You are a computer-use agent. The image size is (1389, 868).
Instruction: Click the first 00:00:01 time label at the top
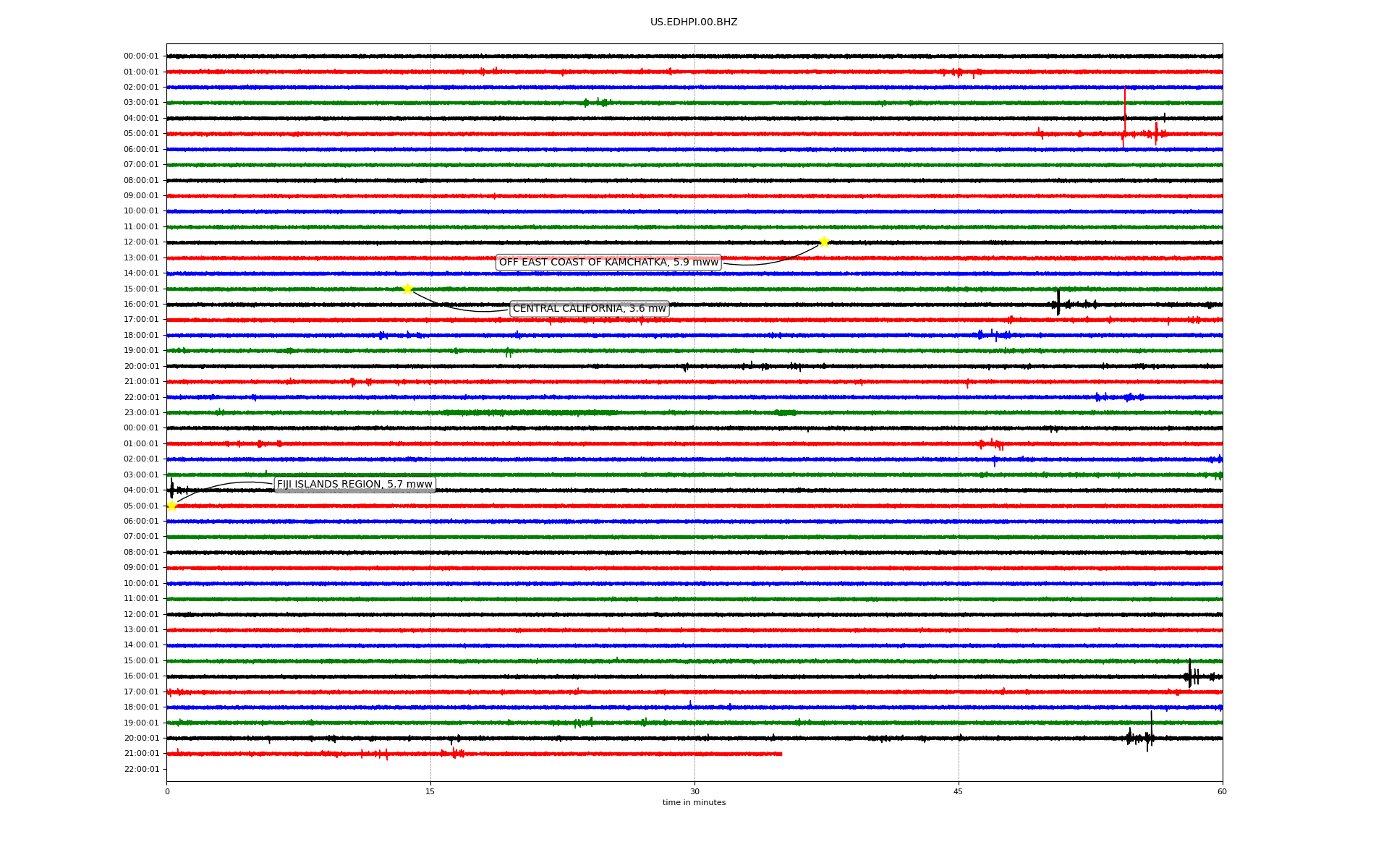click(141, 56)
